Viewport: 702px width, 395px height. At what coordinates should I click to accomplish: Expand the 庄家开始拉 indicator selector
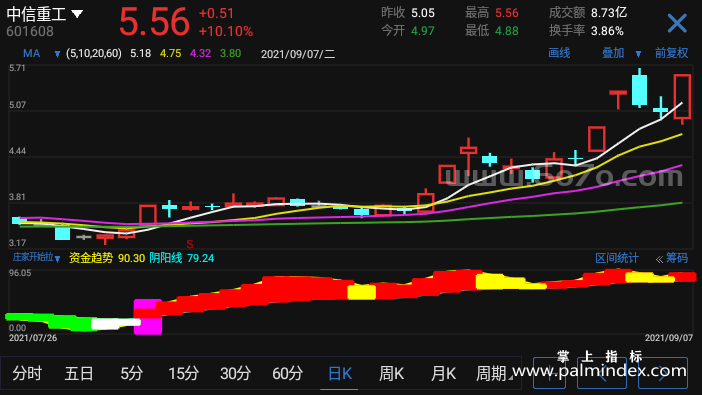tap(36, 258)
